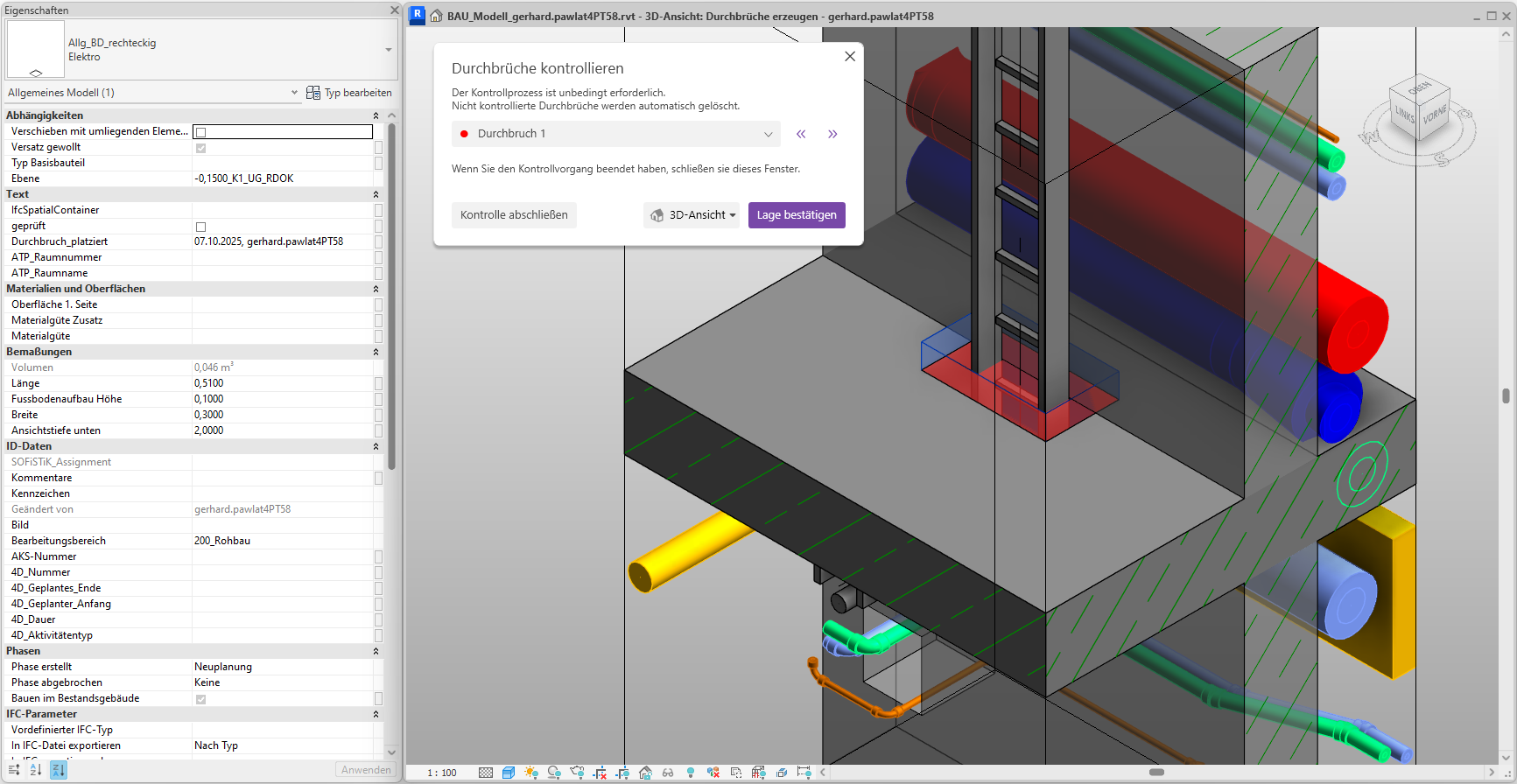Check 'Verschieben mit umliegenden Elementen' box
The width and height of the screenshot is (1517, 784).
[200, 132]
